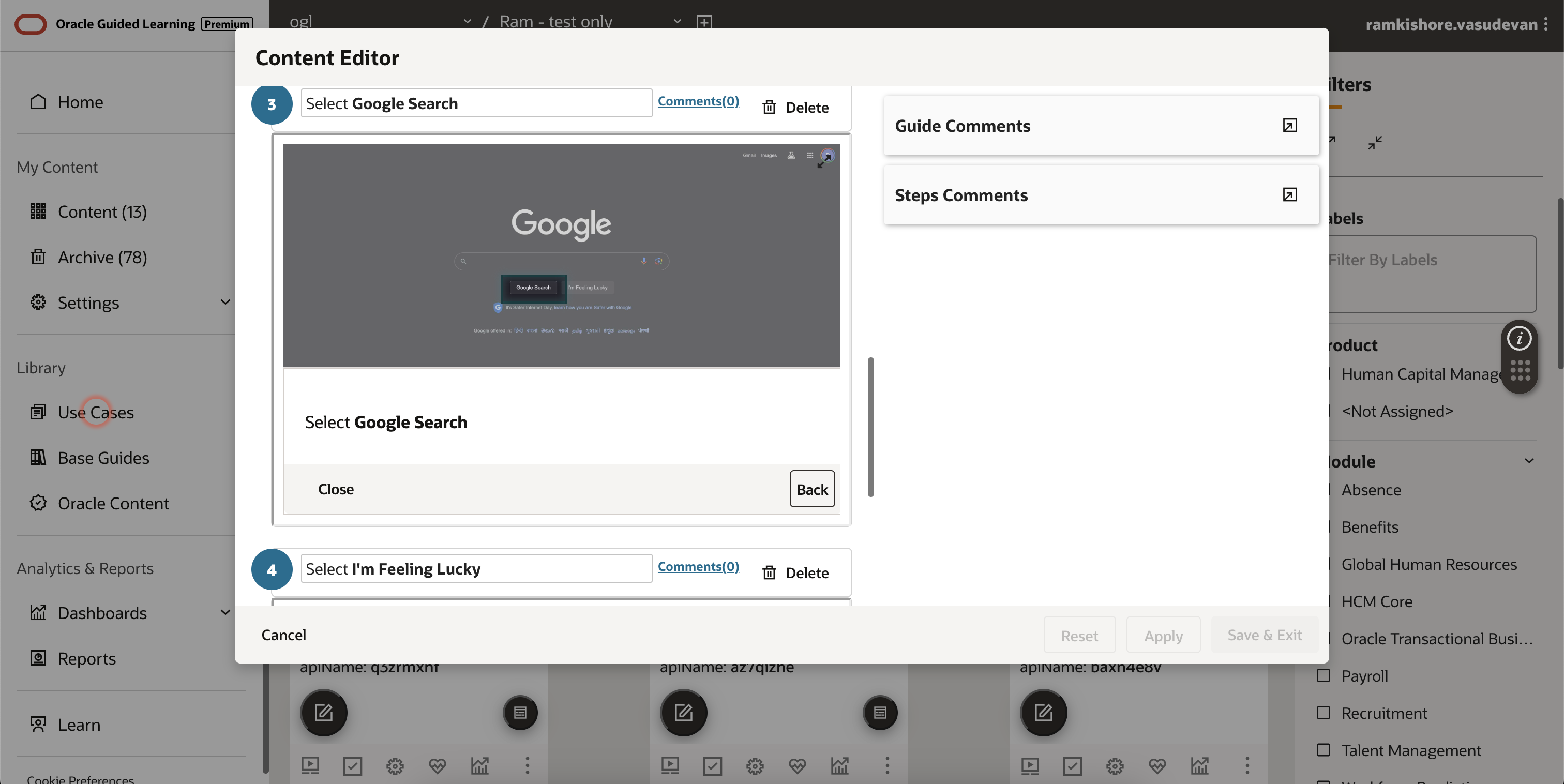This screenshot has width=1564, height=784.
Task: Click the step 4 Delete trash icon
Action: [769, 572]
